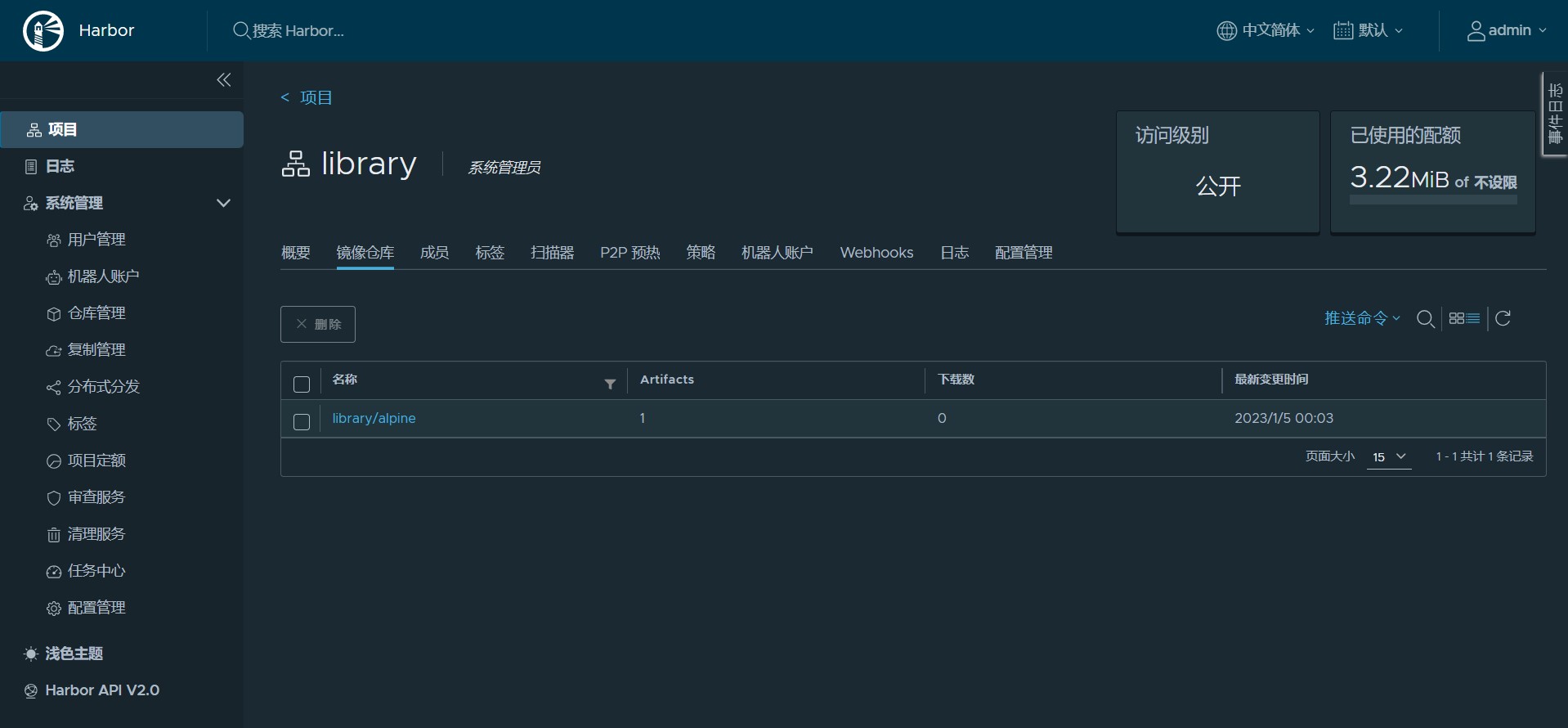The image size is (1568, 728).
Task: Click the calendar icon next to 默认
Action: 1343,31
